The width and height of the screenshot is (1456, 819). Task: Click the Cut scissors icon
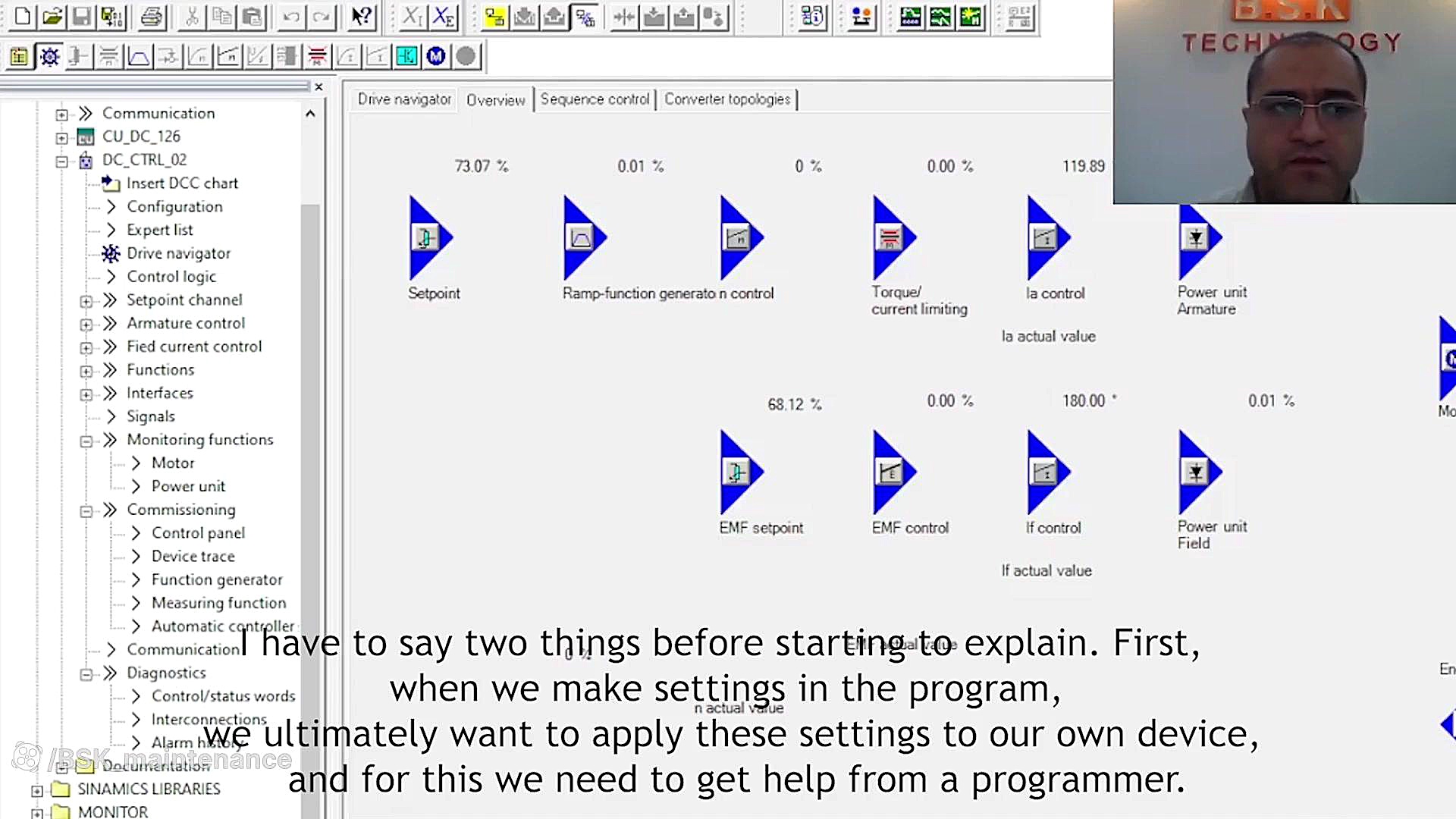192,17
